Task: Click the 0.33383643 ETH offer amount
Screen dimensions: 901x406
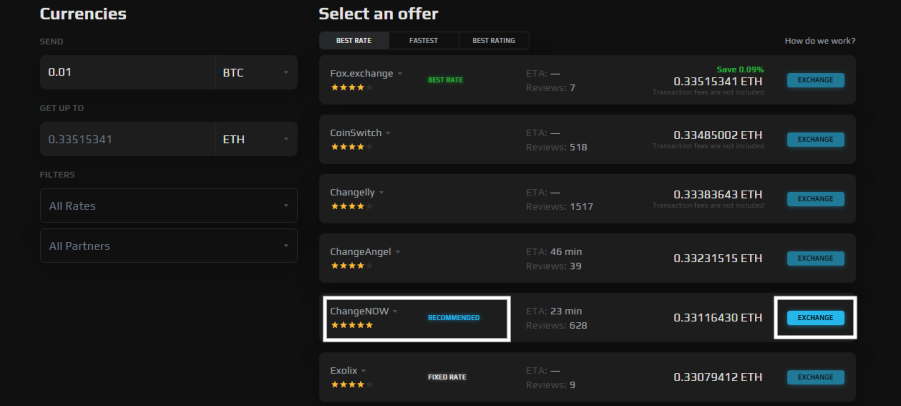Action: [718, 194]
